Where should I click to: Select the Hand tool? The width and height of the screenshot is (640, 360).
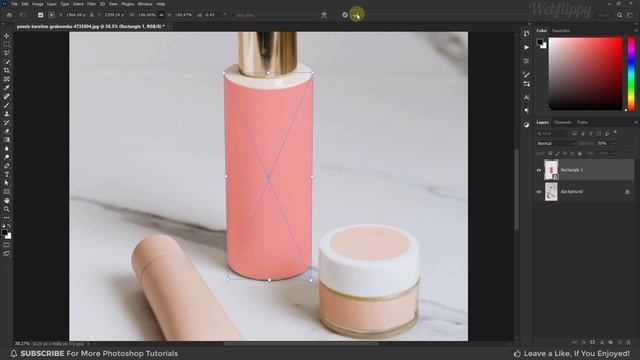[x=7, y=200]
